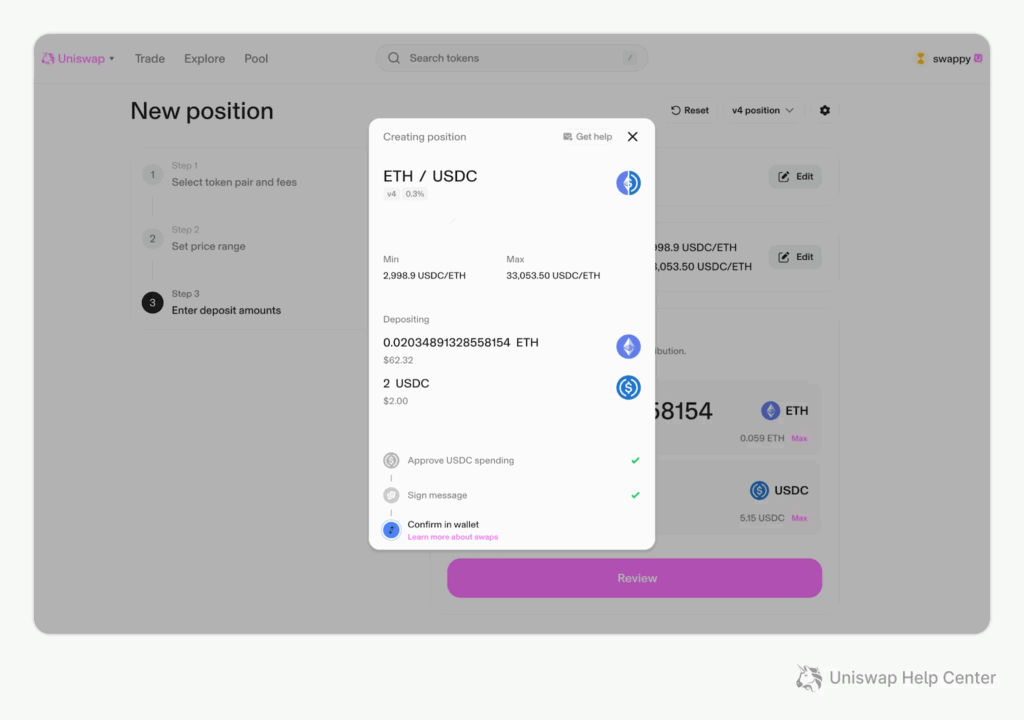Close the Creating position dialog

(x=632, y=137)
